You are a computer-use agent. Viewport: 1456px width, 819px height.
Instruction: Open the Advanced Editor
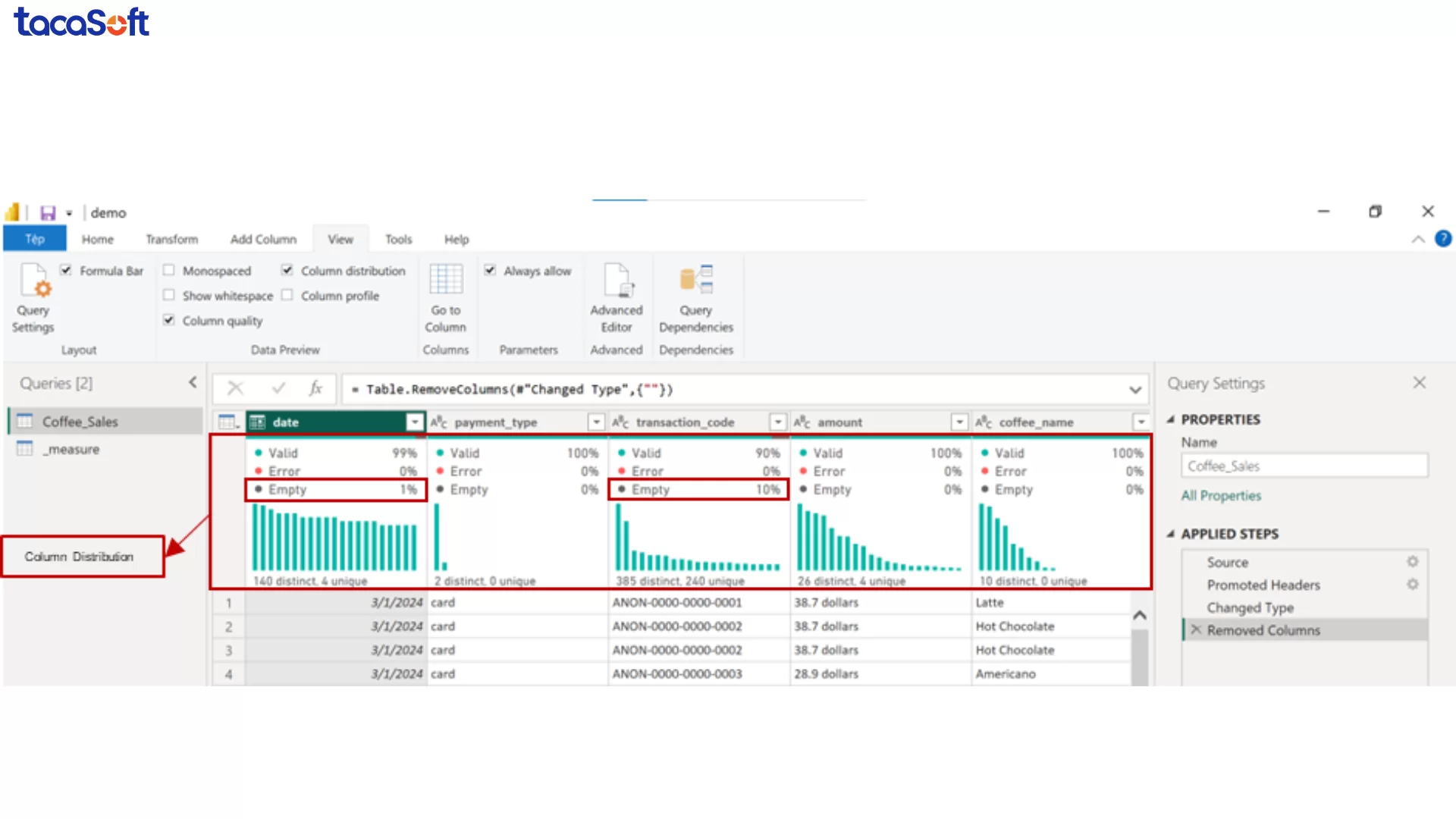616,298
